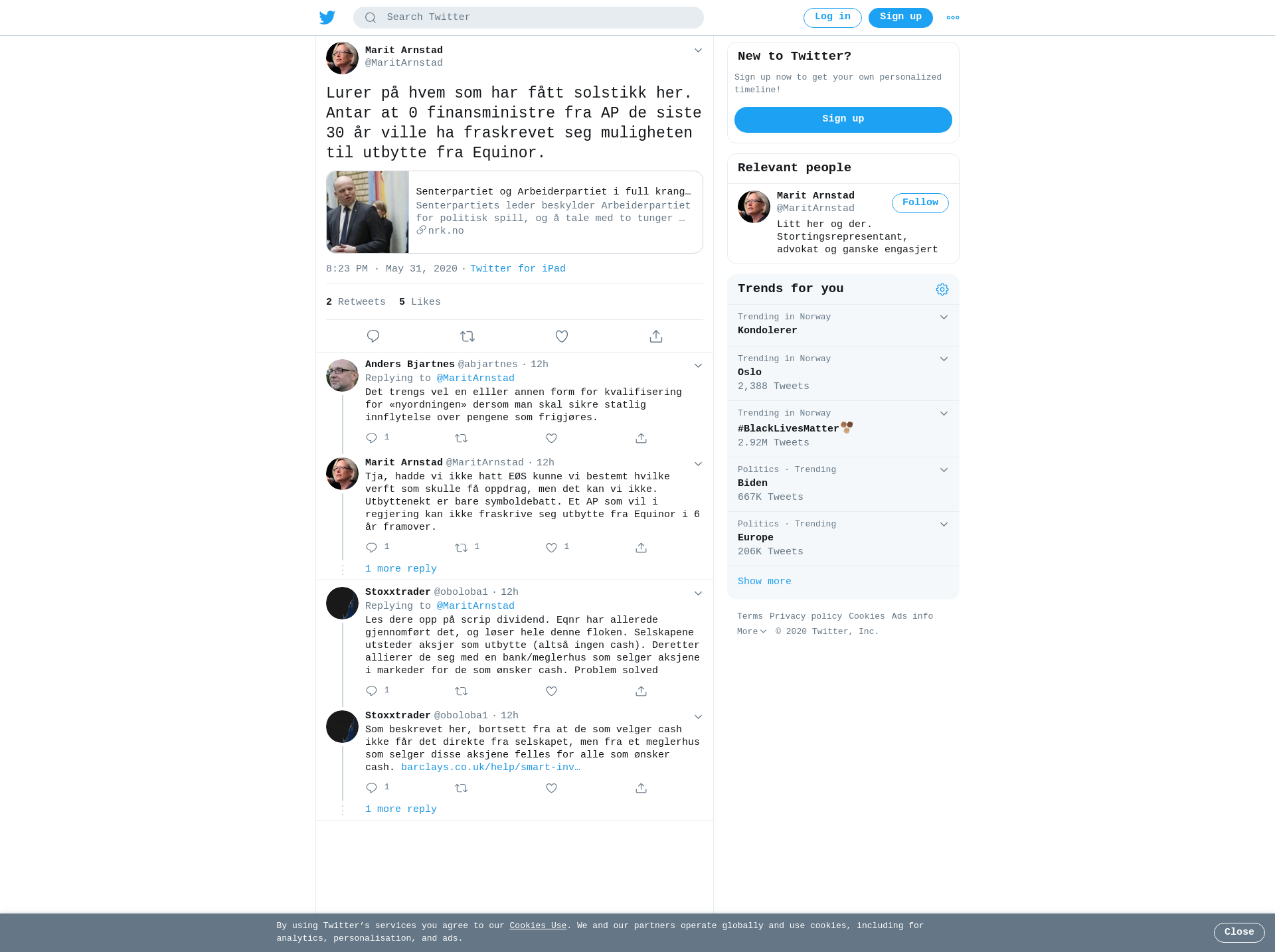Retweet Stoxxtrader's scrip dividend reply

coord(462,691)
